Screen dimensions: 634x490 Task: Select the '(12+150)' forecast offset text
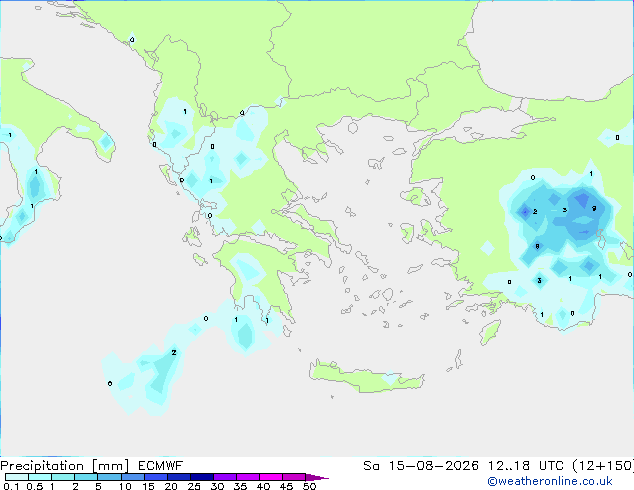[x=603, y=466]
